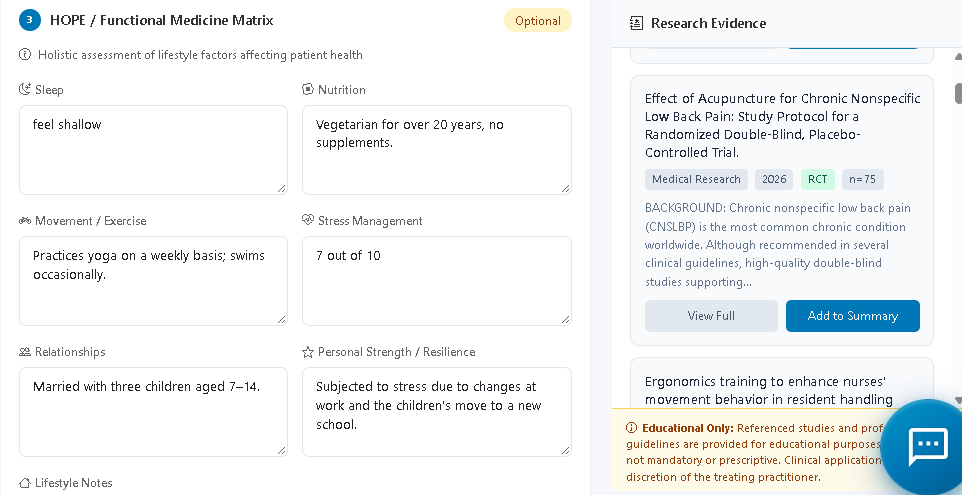Click the info icon beside Holistic assessment
Image resolution: width=962 pixels, height=495 pixels.
pyautogui.click(x=25, y=55)
